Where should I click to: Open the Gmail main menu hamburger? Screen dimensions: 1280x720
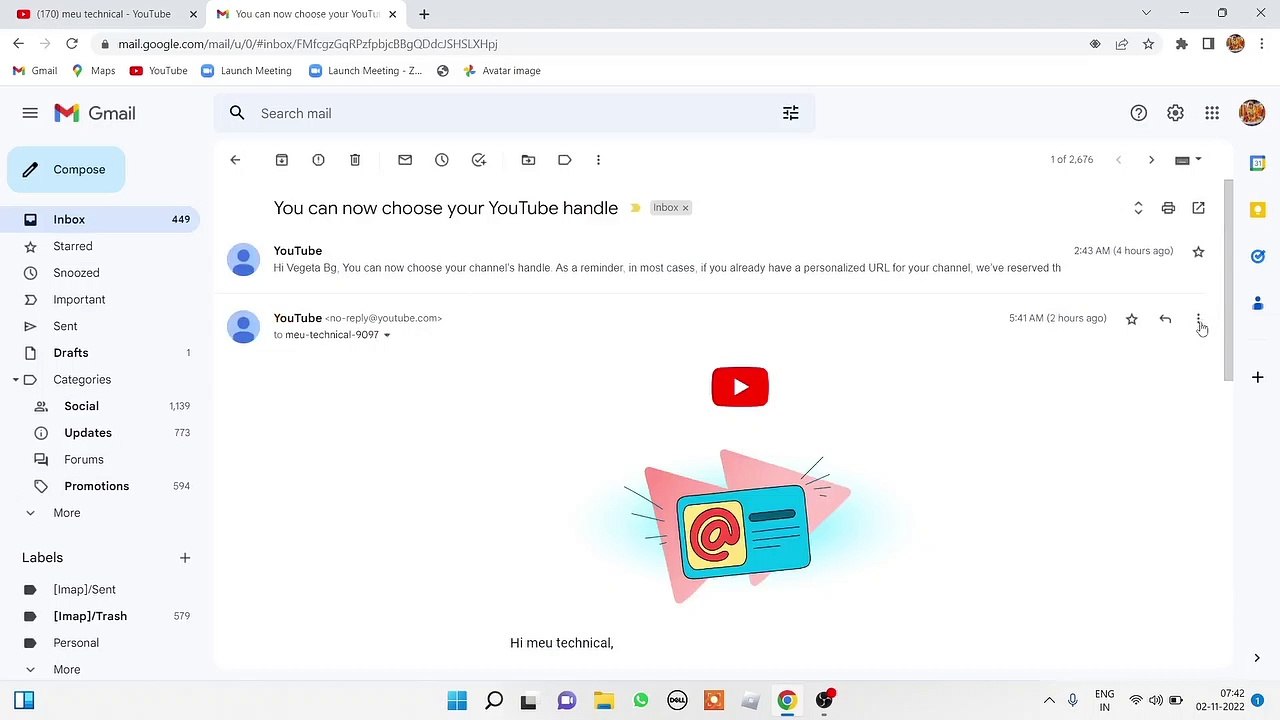point(30,113)
